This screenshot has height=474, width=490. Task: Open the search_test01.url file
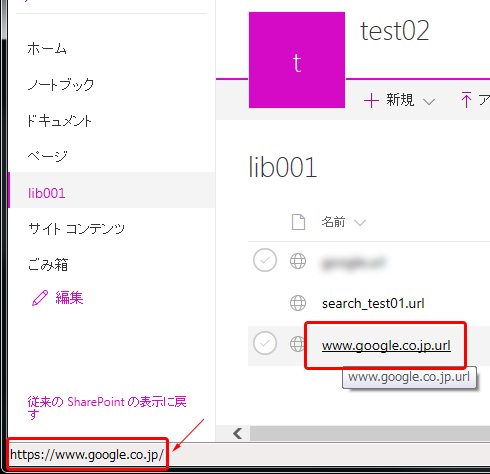[x=373, y=303]
